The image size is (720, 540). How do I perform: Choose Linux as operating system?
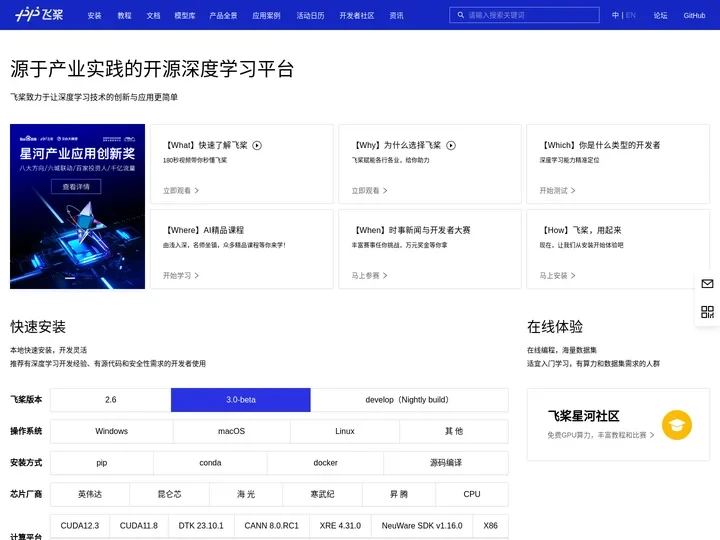click(x=345, y=431)
